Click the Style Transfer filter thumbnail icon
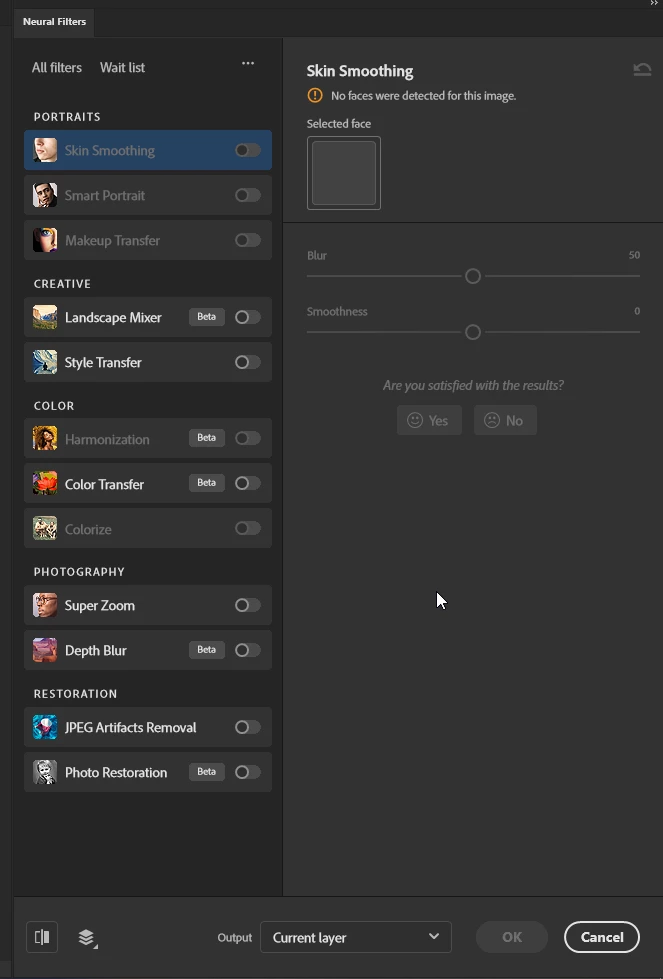 45,362
